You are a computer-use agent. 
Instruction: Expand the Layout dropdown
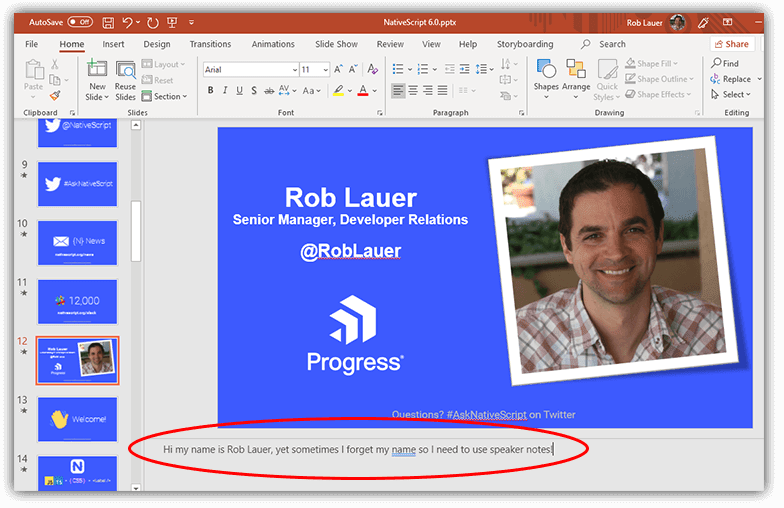point(164,64)
